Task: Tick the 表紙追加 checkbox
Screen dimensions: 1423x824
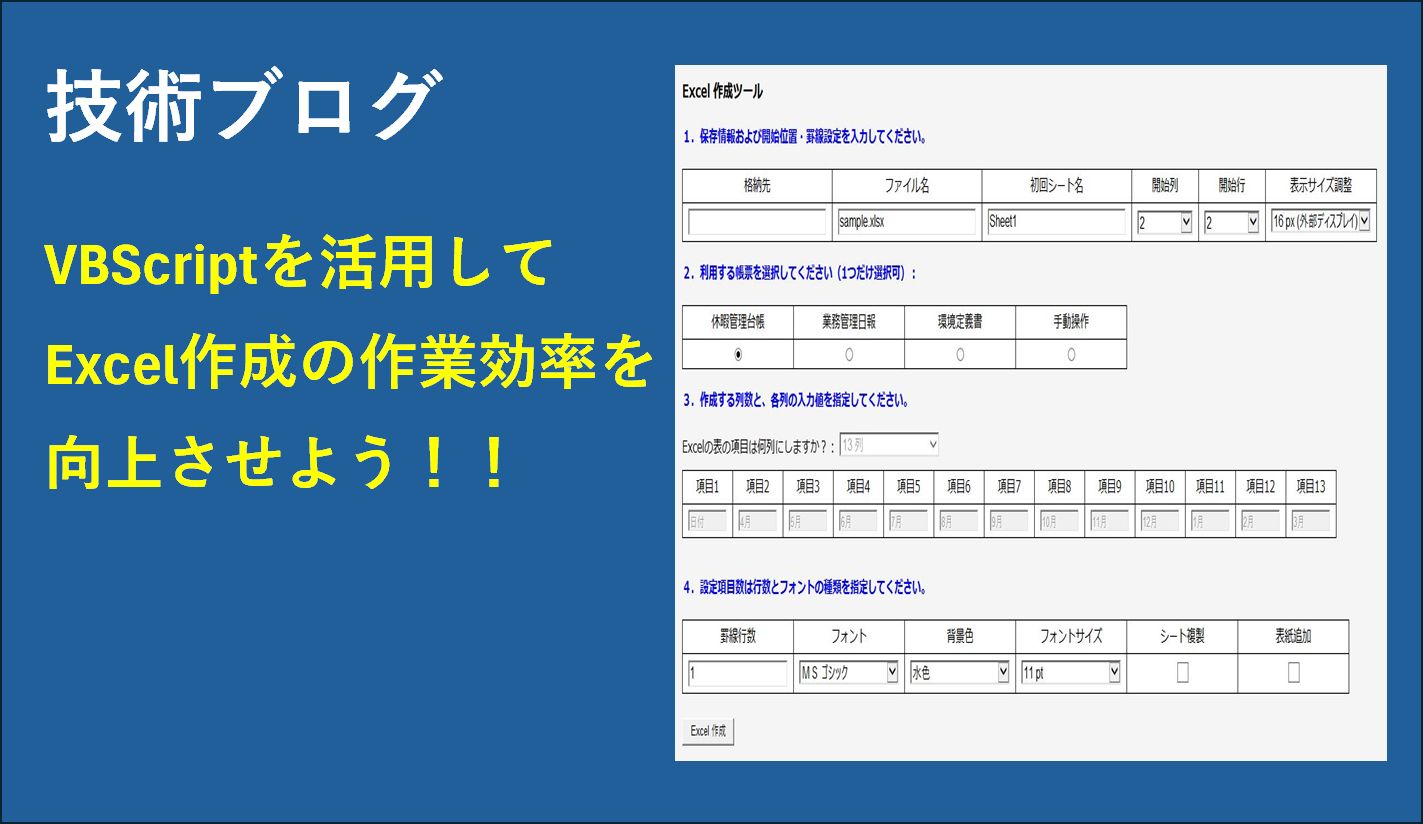Action: (x=1293, y=673)
